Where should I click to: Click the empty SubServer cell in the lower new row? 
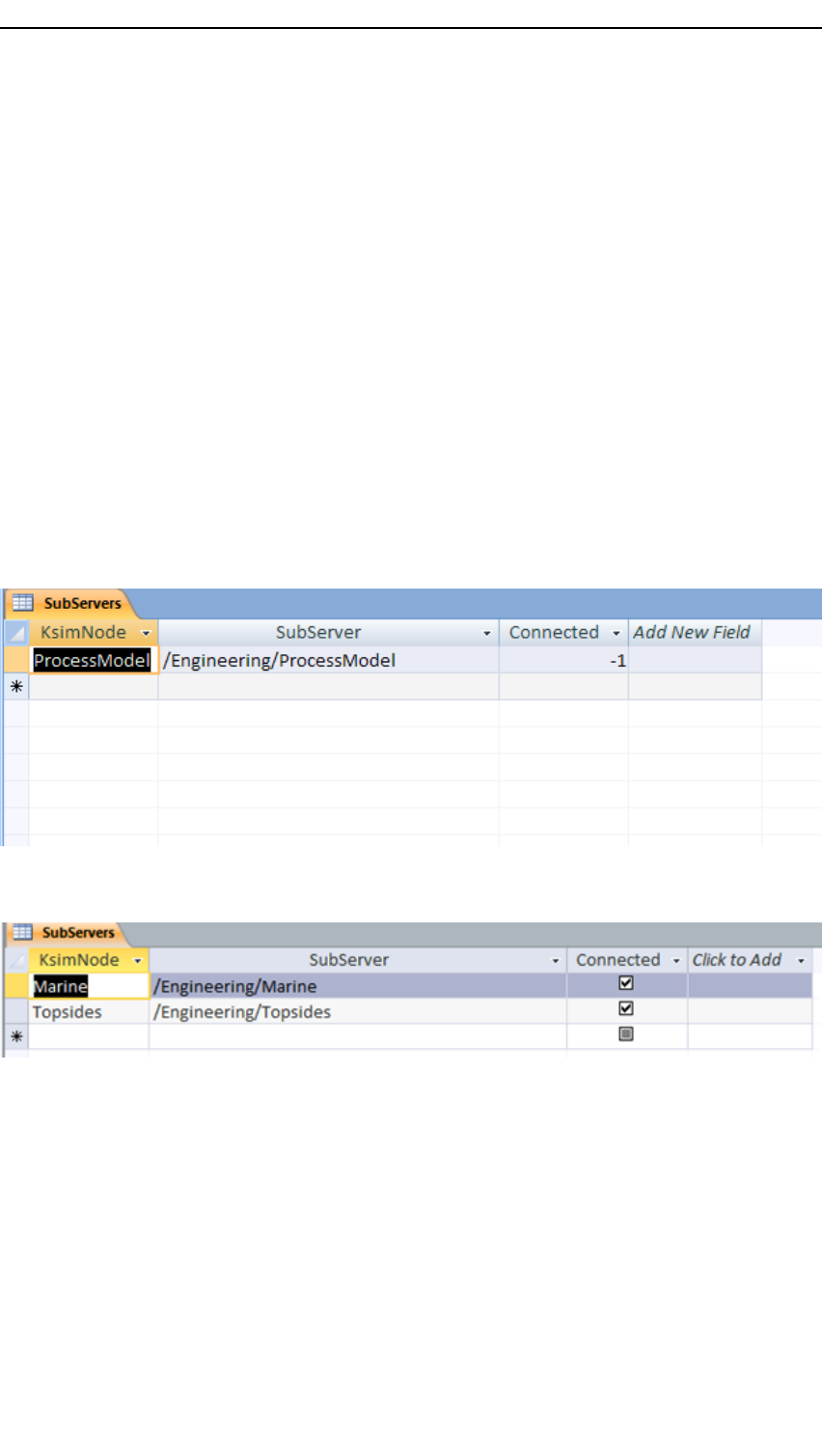click(x=358, y=1036)
